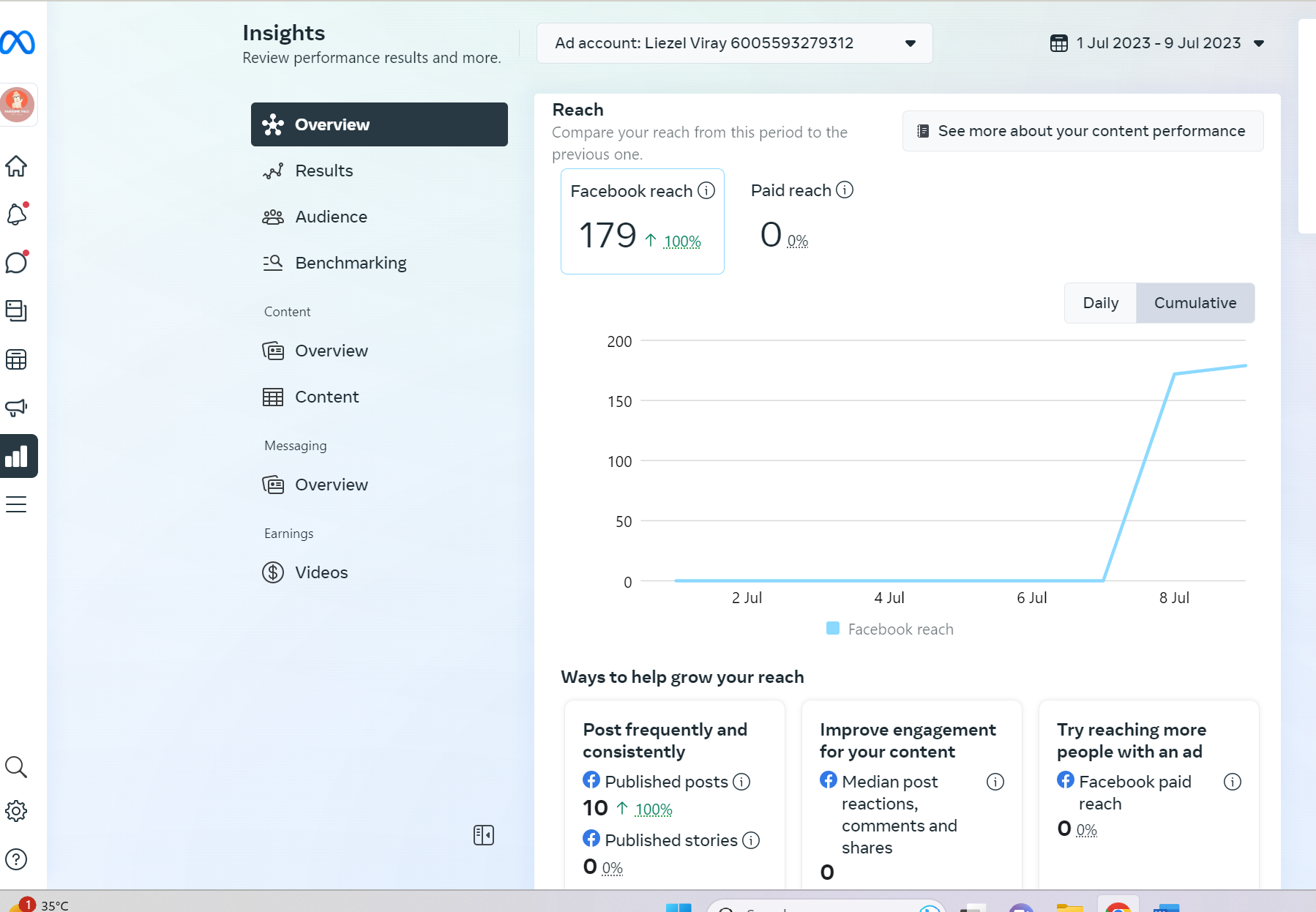The height and width of the screenshot is (912, 1316).
Task: Click the 'Ways to help grow your reach' heading
Action: coord(683,677)
